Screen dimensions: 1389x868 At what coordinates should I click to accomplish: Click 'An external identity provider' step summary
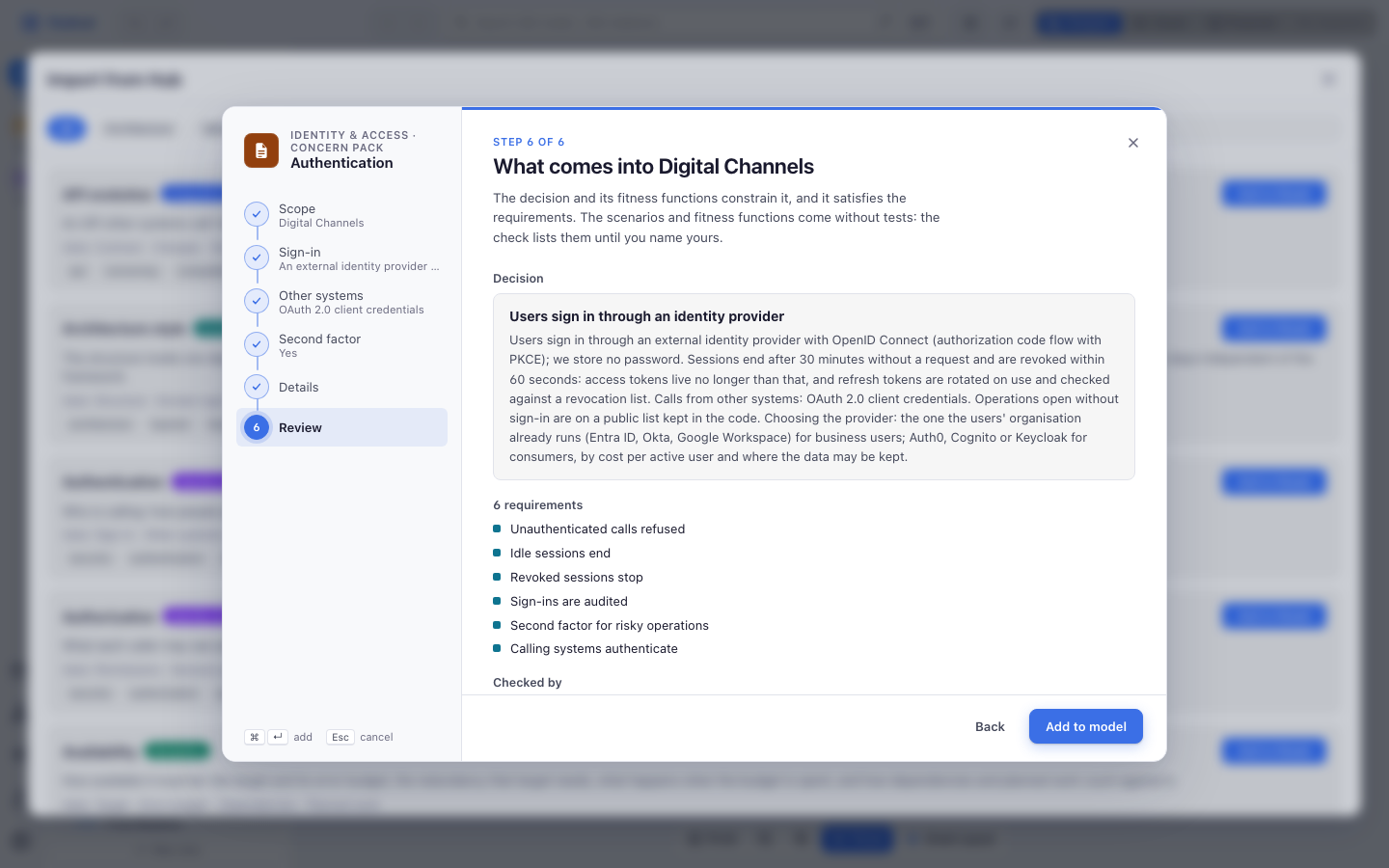pos(359,266)
